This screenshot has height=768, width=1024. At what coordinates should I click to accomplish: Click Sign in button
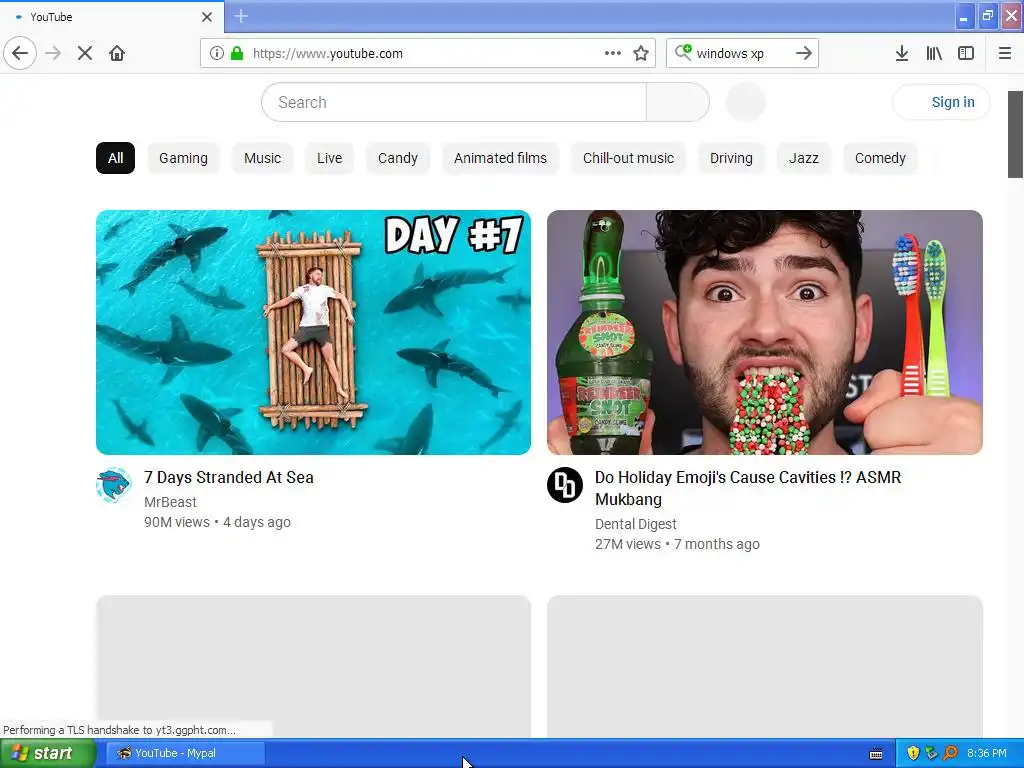tap(941, 102)
